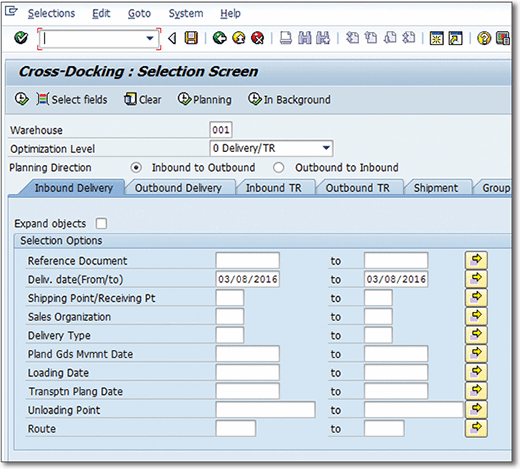Click the Find binoculars icon
520x469 pixels.
click(305, 38)
